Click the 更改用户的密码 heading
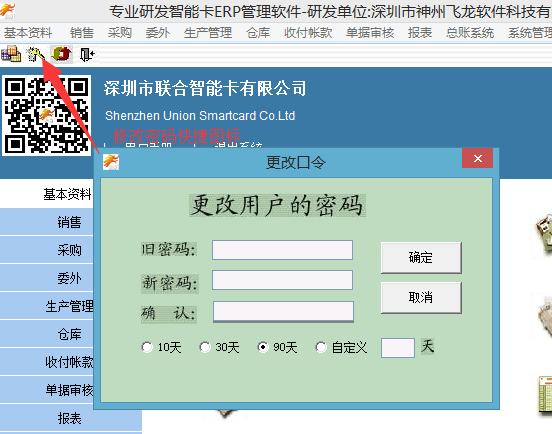This screenshot has height=434, width=552. click(x=277, y=205)
